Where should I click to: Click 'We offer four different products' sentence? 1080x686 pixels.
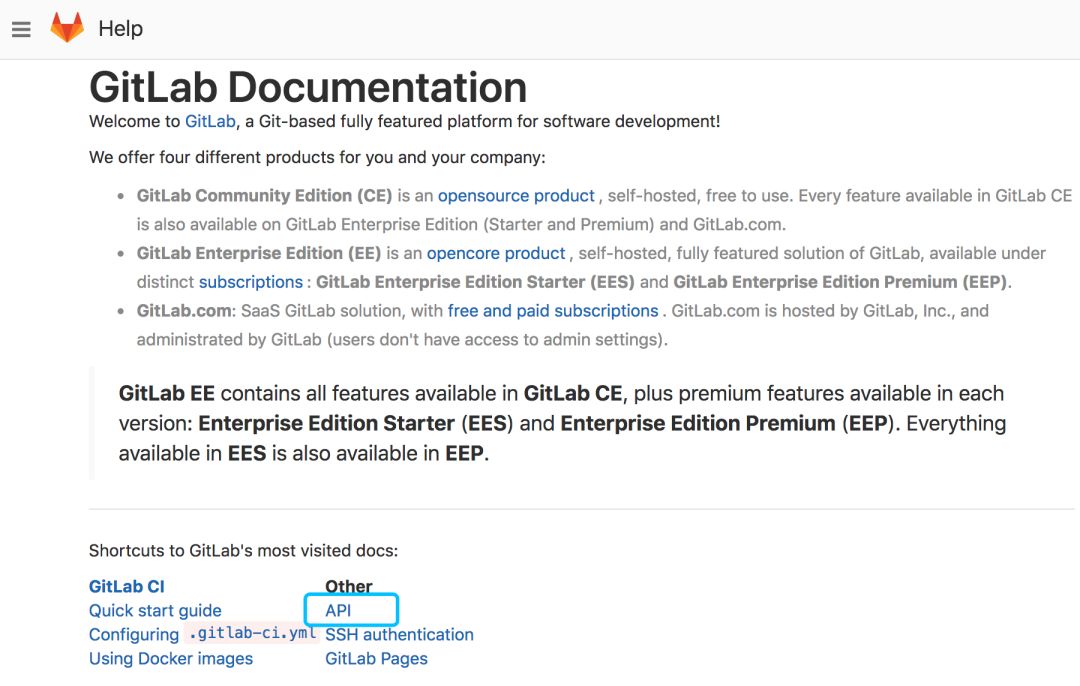[x=317, y=158]
